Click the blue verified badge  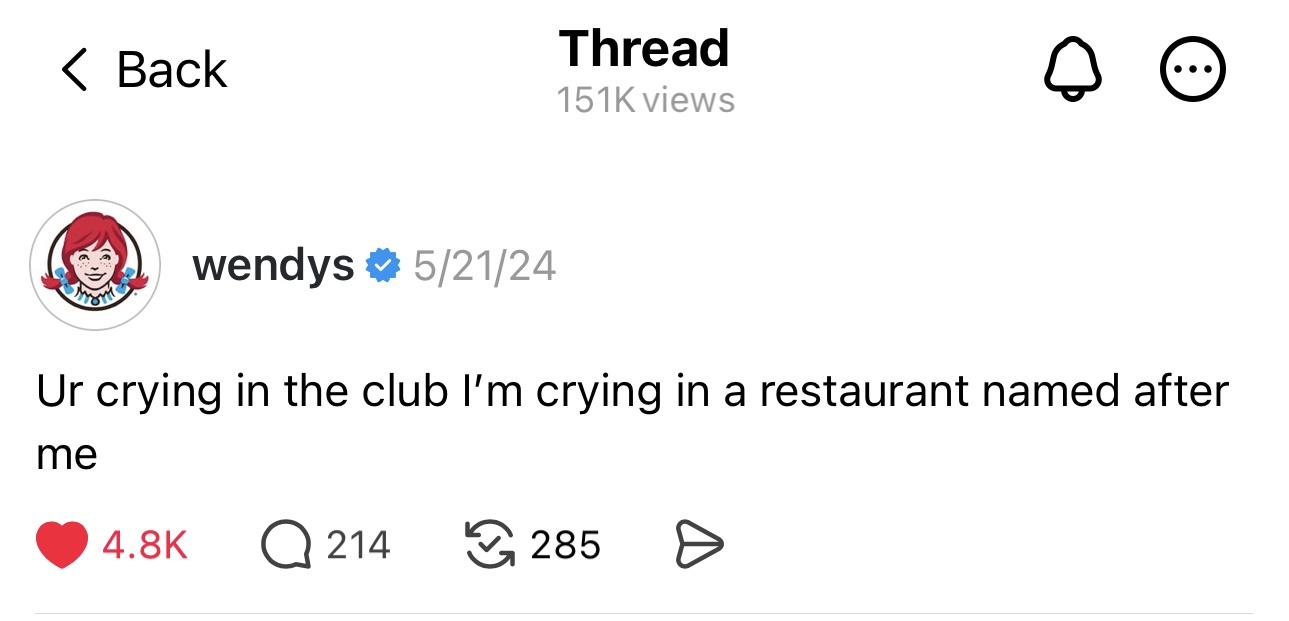(383, 266)
